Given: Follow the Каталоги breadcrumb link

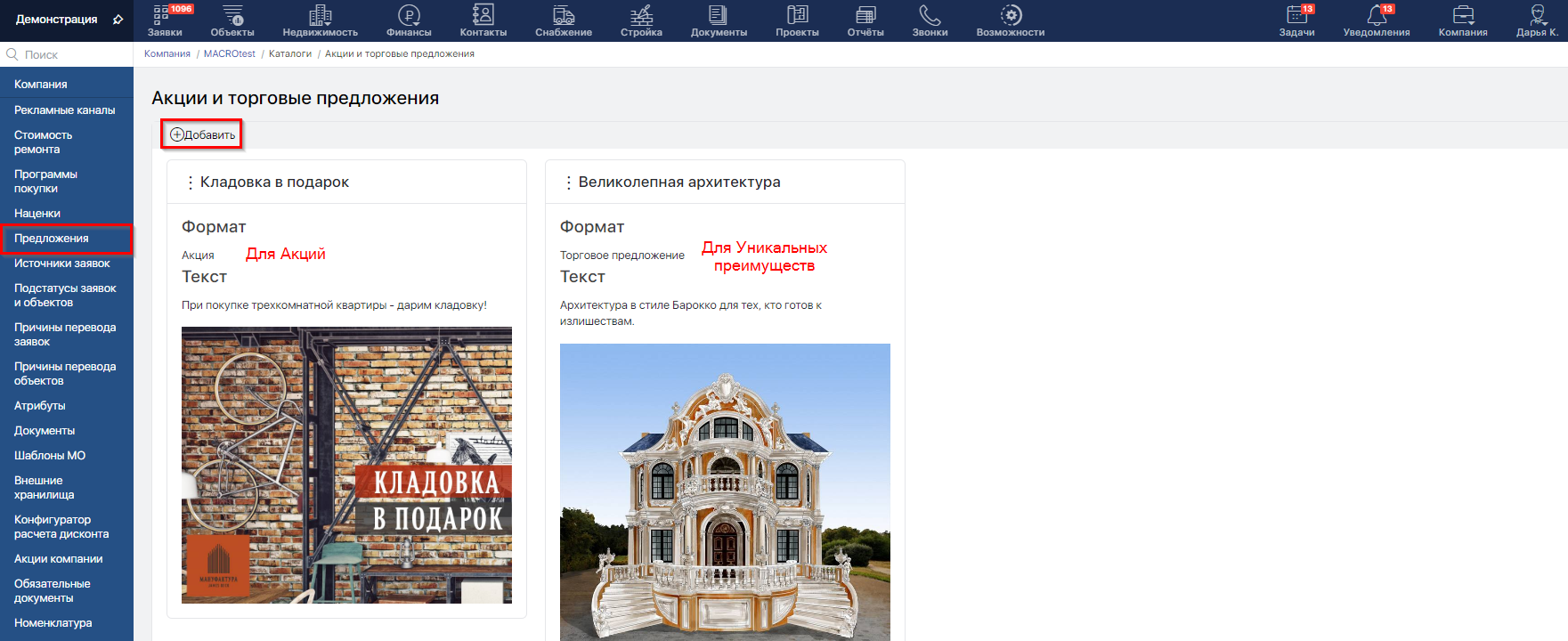Looking at the screenshot, I should [x=289, y=54].
